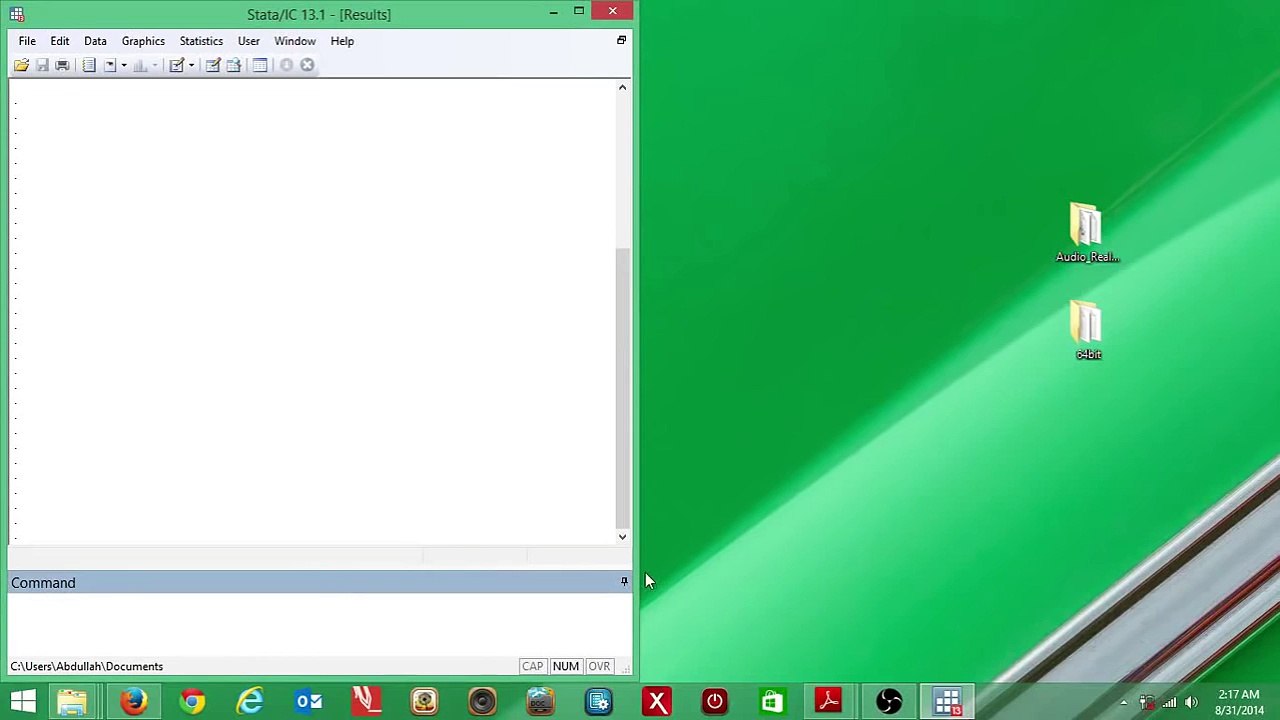Toggle the Command panel pin icon

tap(624, 582)
